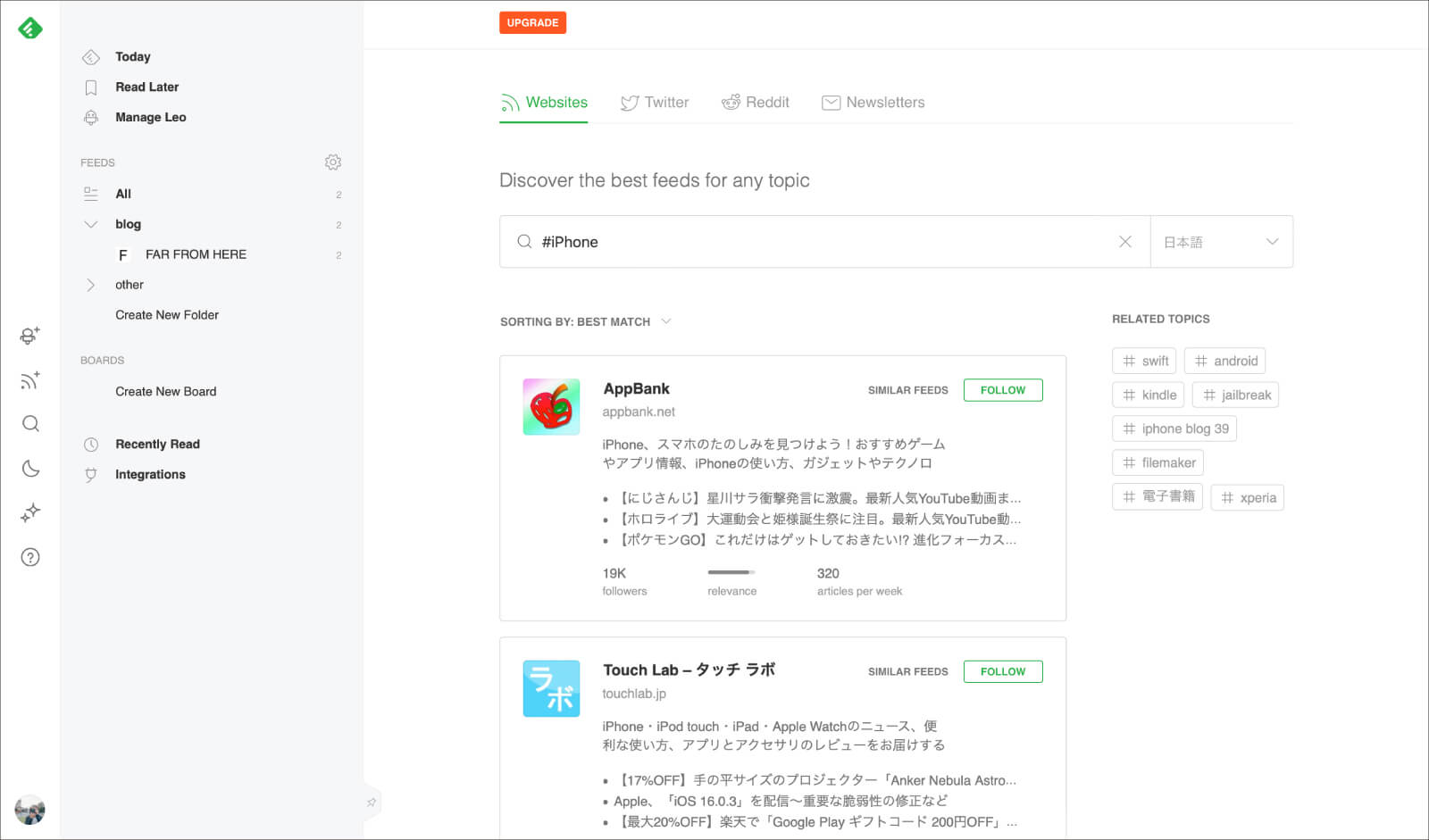This screenshot has width=1429, height=840.
Task: Click the Integrations plug icon
Action: [91, 475]
